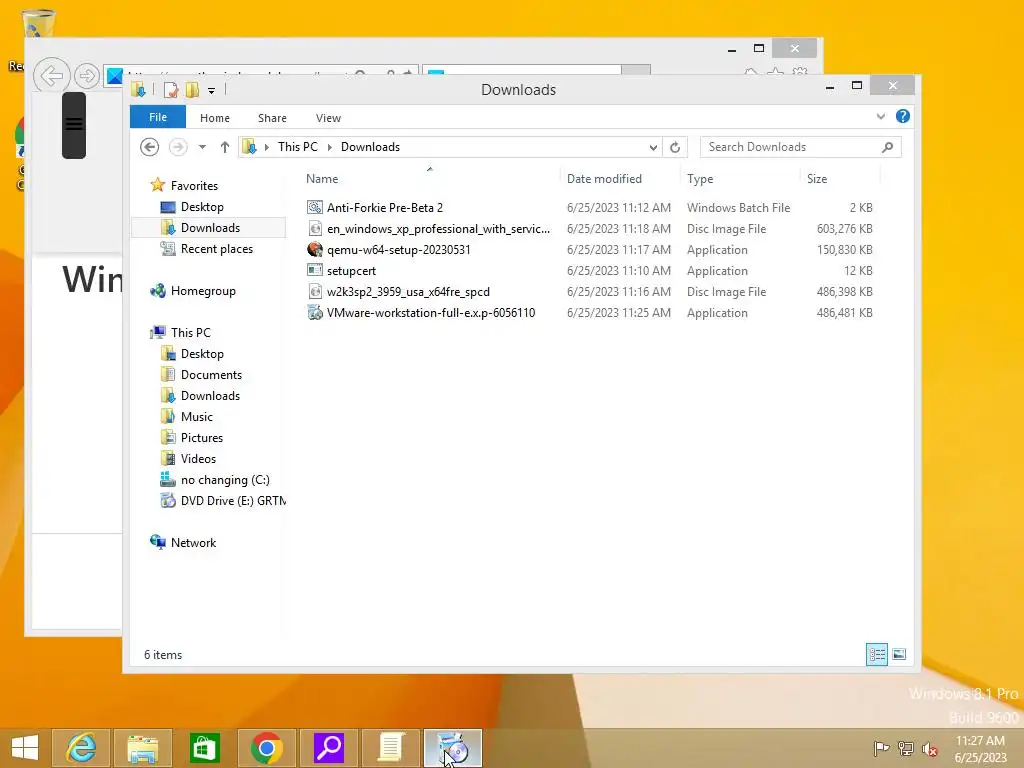Image resolution: width=1024 pixels, height=768 pixels.
Task: Open Customize Quick Access Toolbar dropdown
Action: click(x=212, y=91)
